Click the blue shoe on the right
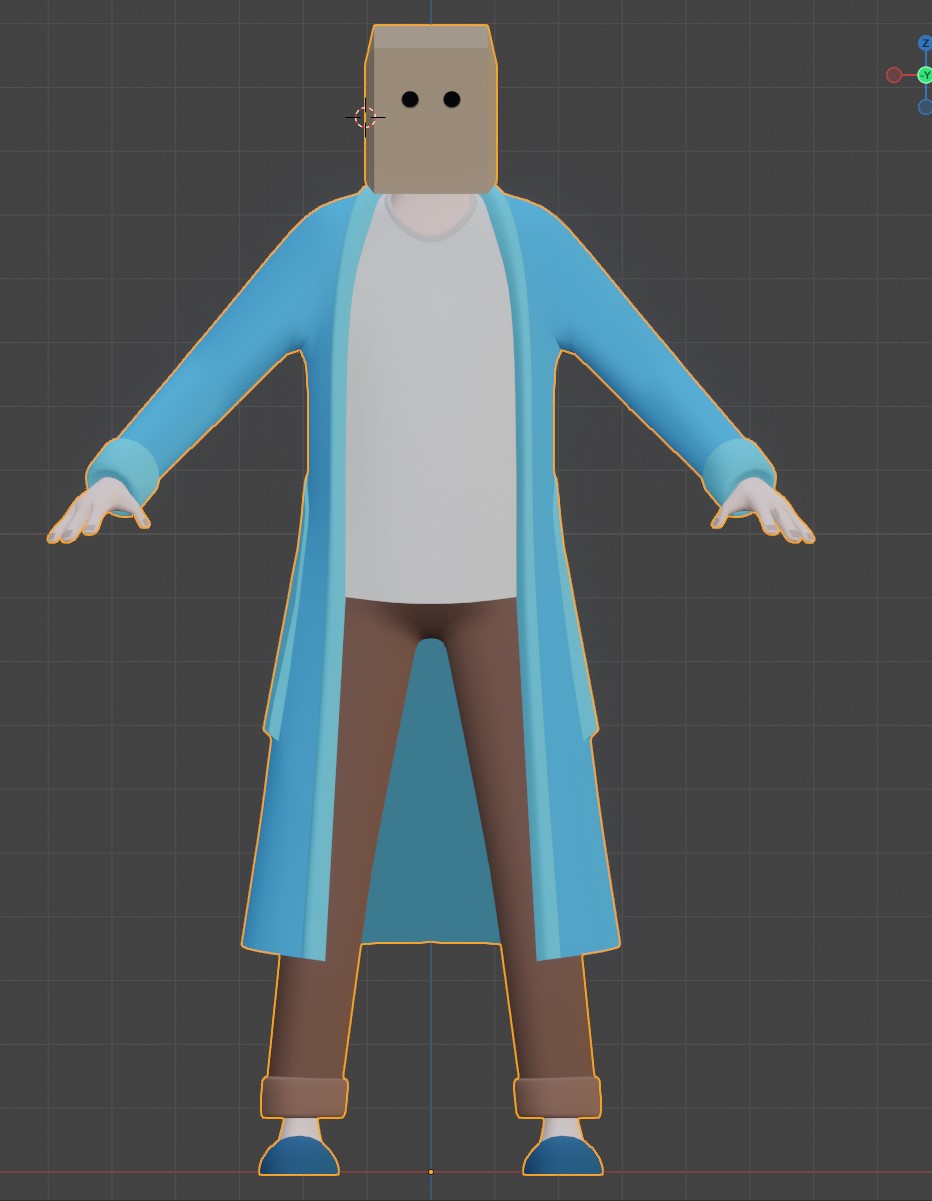 563,1156
